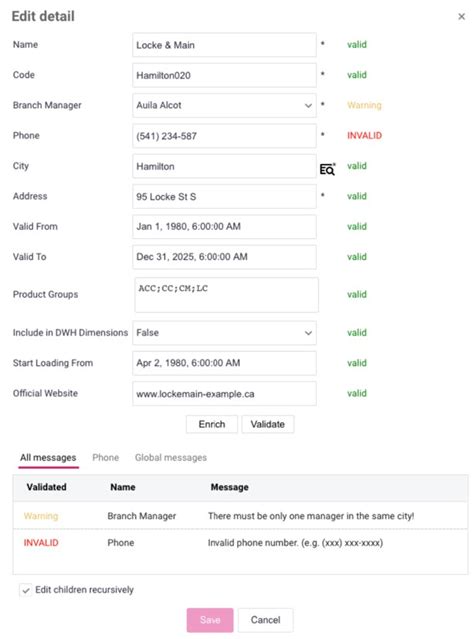Click the Edit detail dialog title
This screenshot has width=474, height=639.
coord(43,16)
